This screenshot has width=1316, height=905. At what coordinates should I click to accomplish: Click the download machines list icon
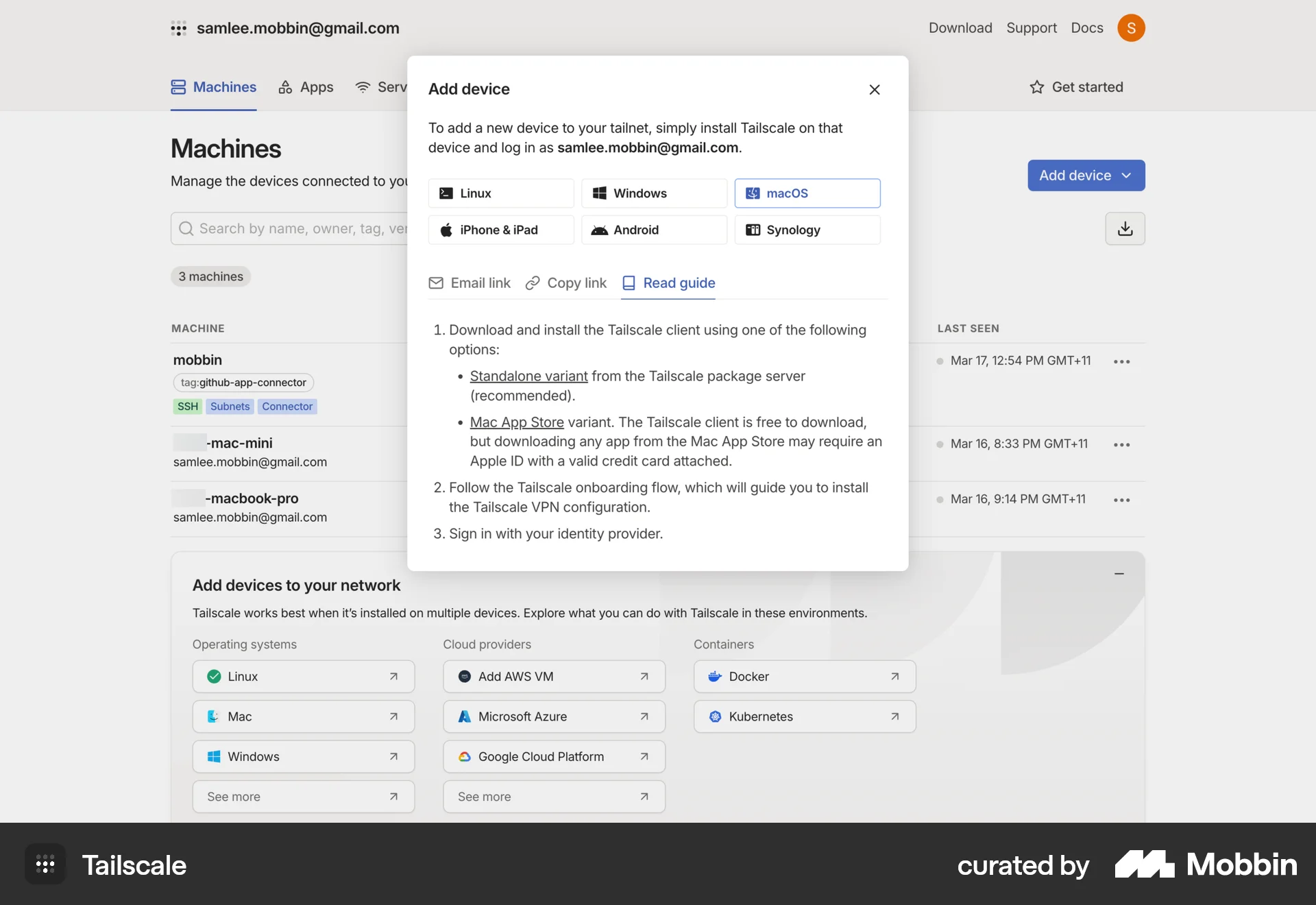[1125, 228]
